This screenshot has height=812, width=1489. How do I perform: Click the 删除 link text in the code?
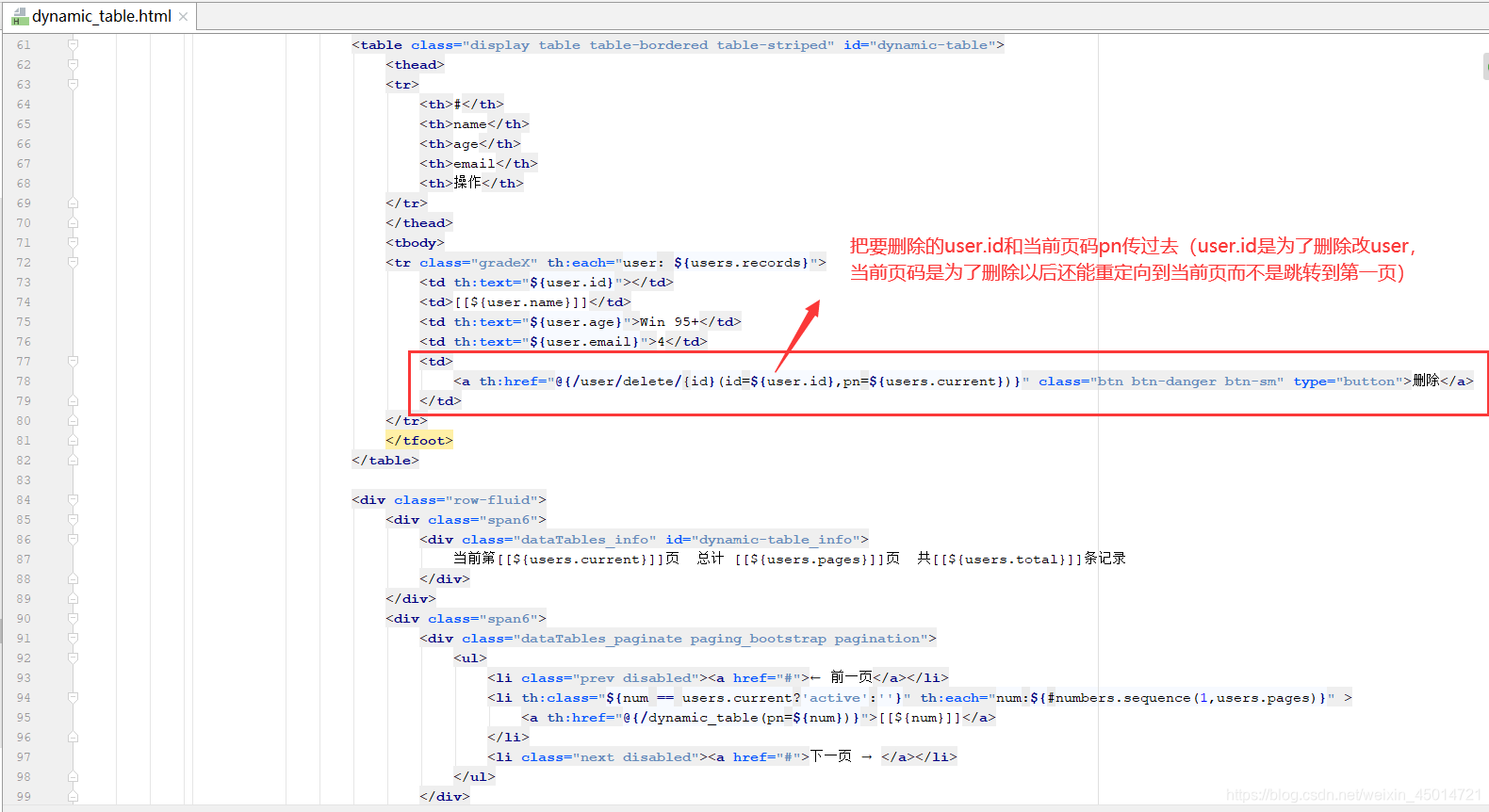tap(1426, 381)
